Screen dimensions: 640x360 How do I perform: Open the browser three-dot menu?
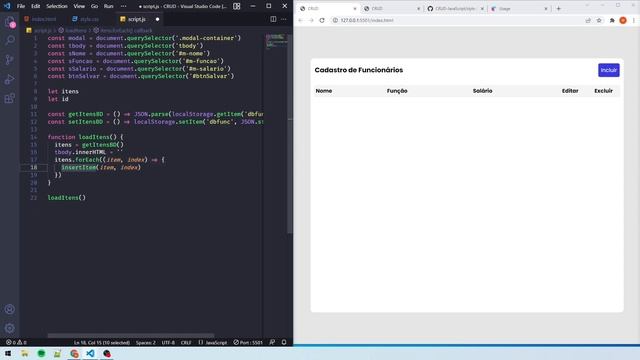(634, 20)
